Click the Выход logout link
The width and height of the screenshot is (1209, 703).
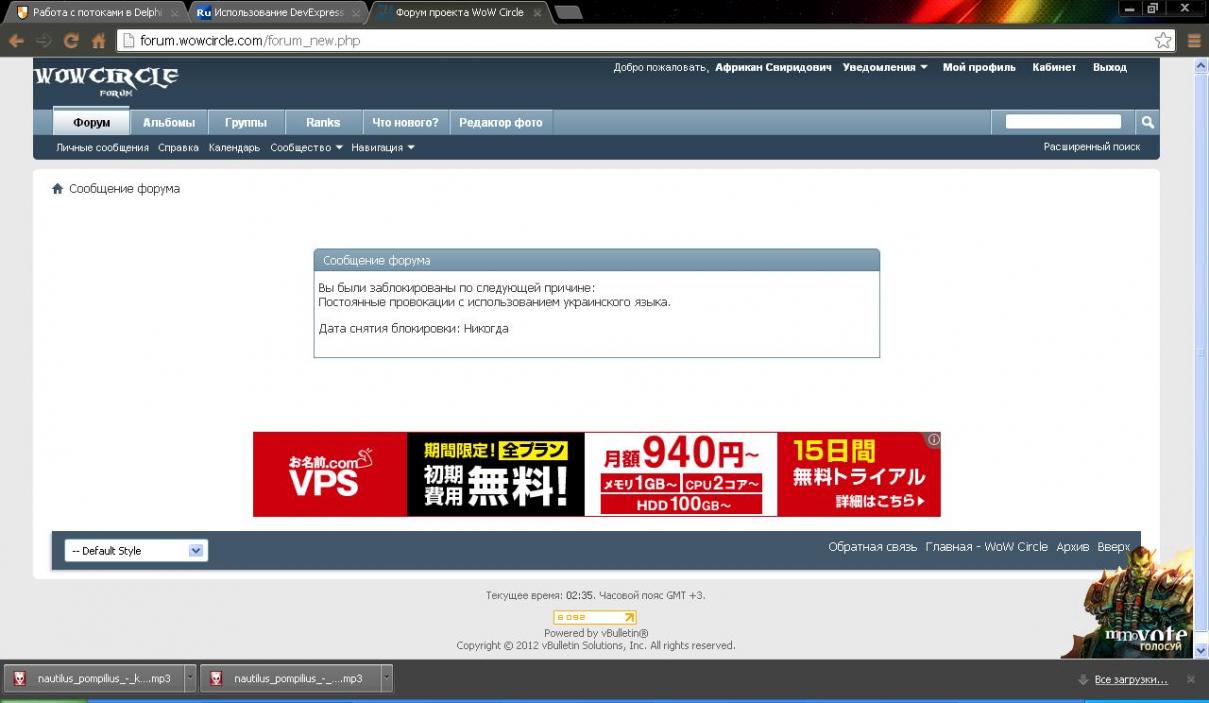pyautogui.click(x=1109, y=68)
